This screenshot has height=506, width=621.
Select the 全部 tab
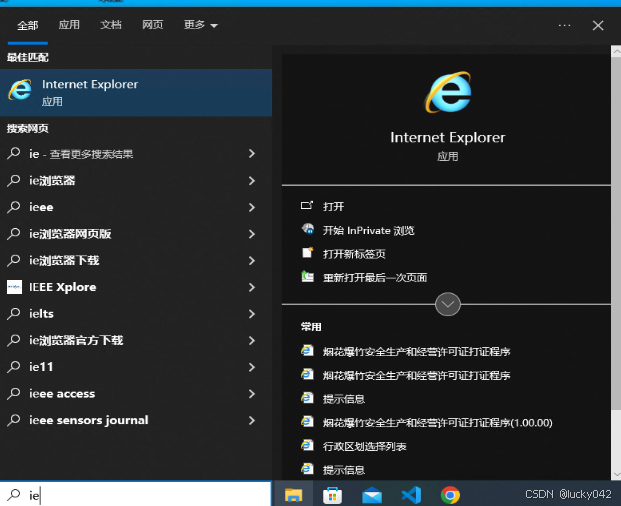28,26
